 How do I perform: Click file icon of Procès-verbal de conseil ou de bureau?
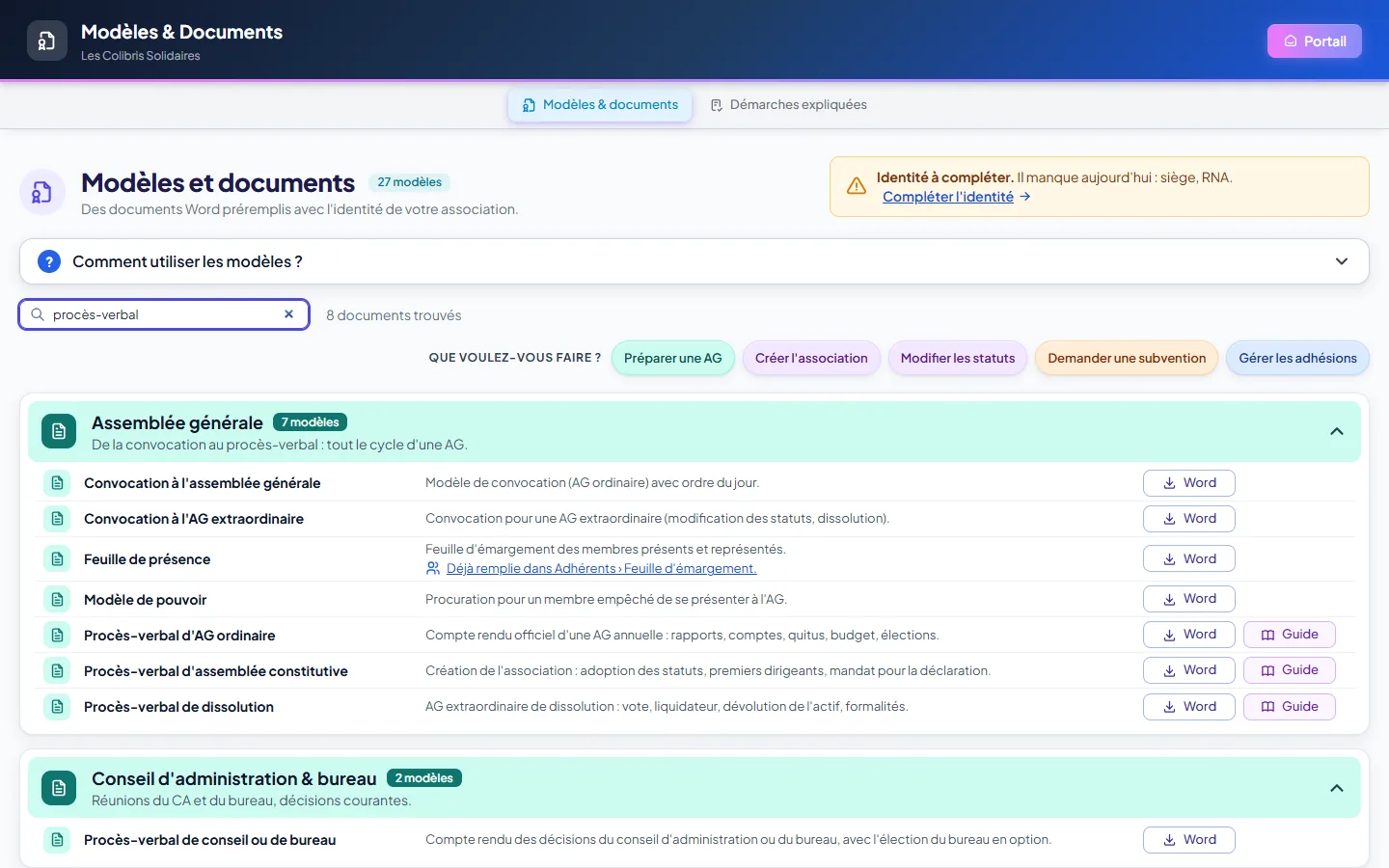click(57, 840)
